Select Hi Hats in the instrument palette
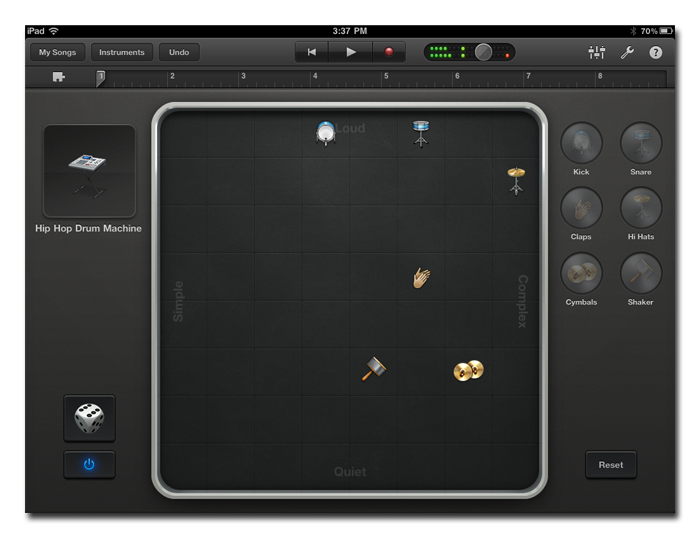700x538 pixels. (641, 208)
